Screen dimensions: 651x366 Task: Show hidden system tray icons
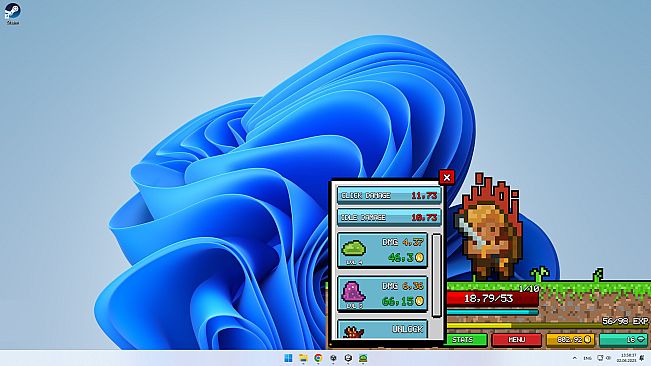575,358
